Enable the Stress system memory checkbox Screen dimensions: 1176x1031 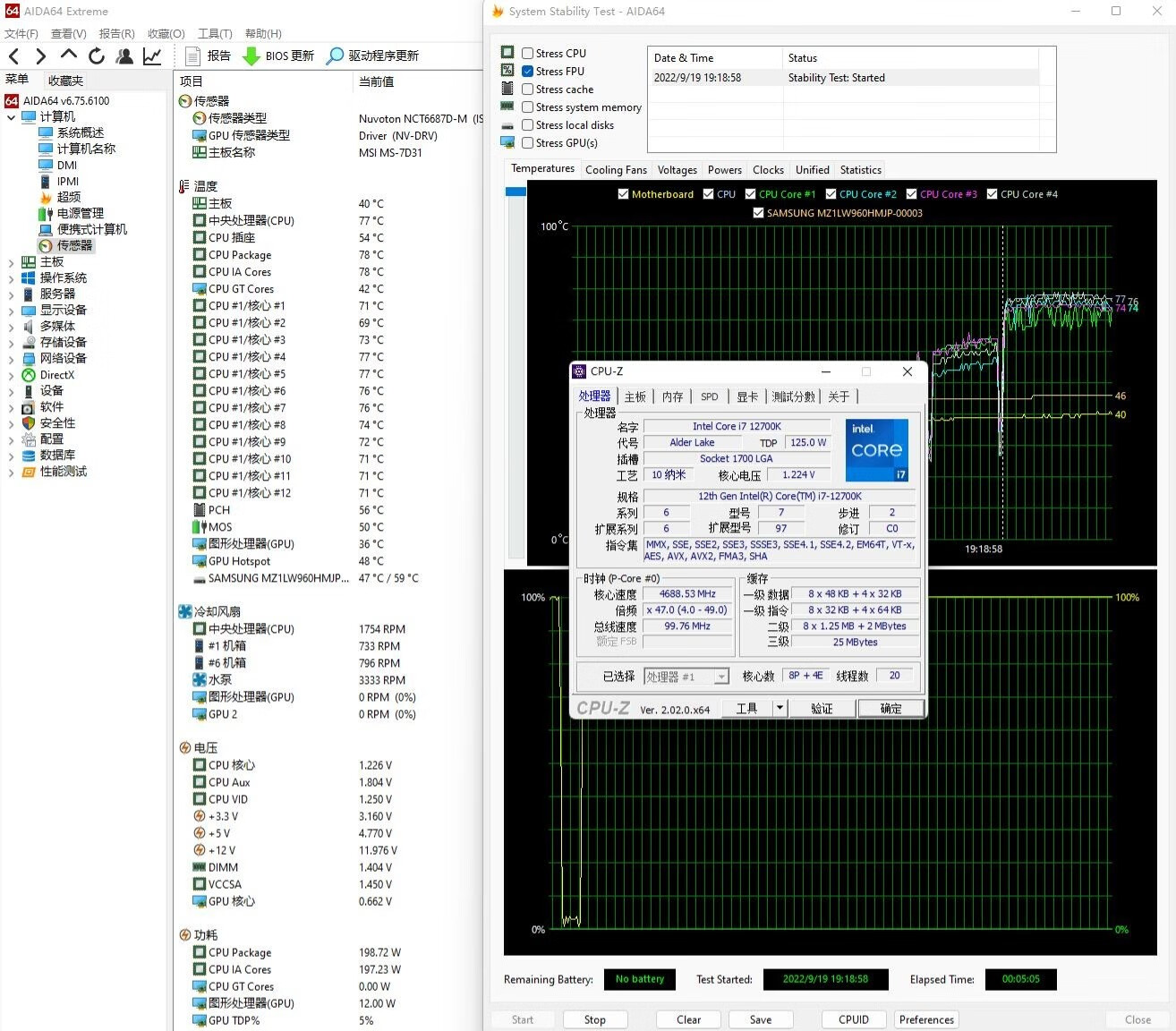[528, 107]
